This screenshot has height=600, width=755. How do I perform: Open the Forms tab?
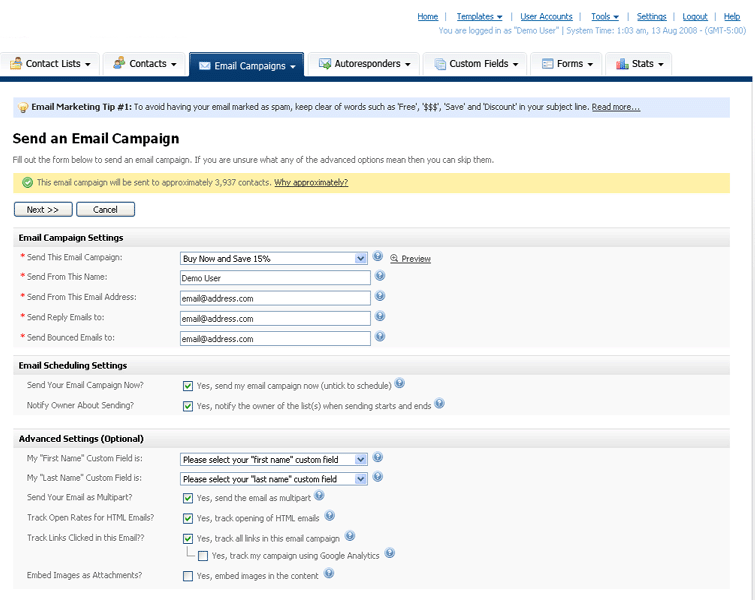(x=566, y=64)
